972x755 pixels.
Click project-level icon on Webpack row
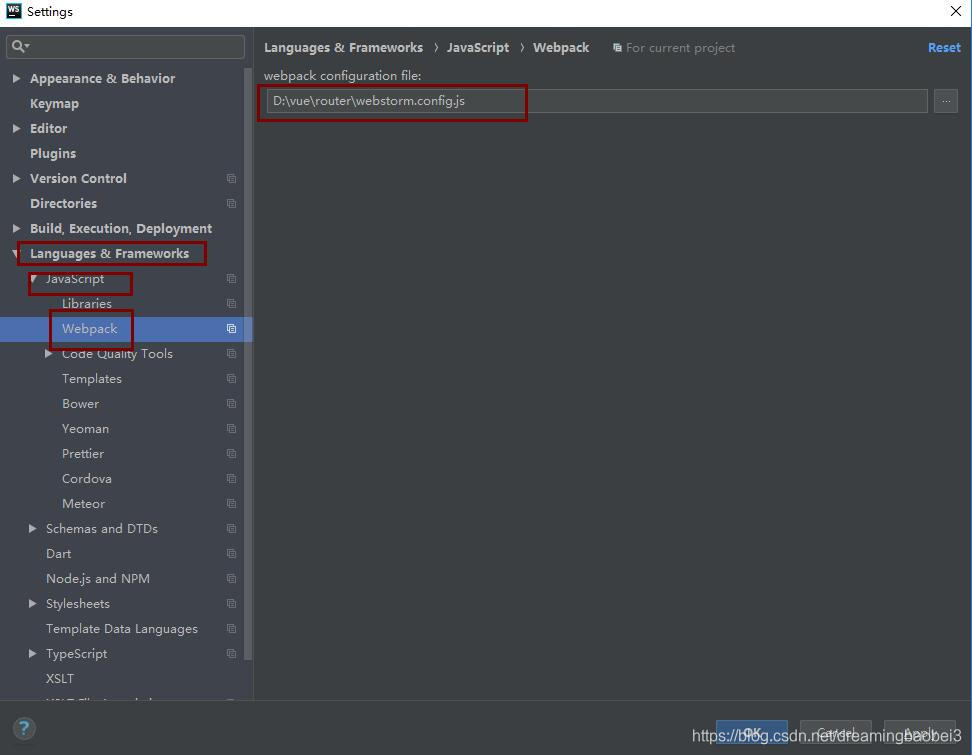pyautogui.click(x=231, y=329)
